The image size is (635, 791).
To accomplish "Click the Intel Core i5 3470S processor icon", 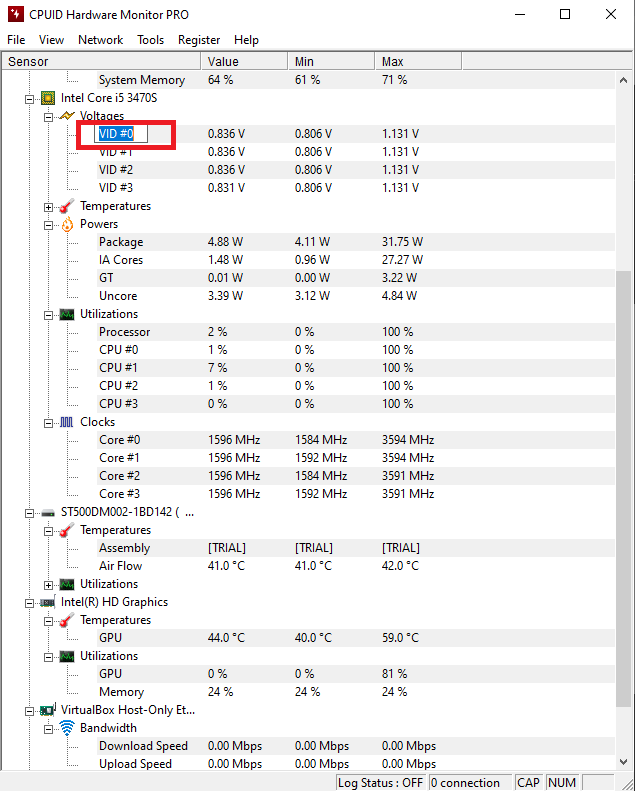I will (x=48, y=98).
